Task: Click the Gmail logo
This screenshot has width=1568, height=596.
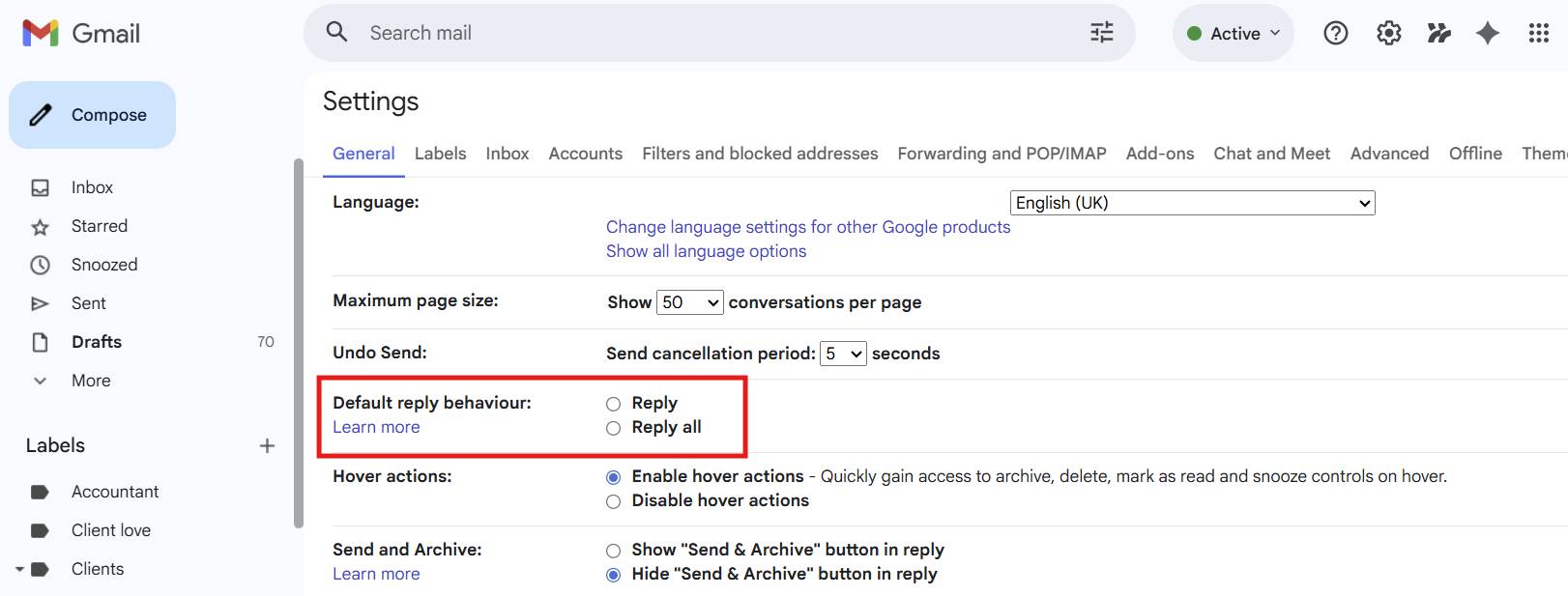Action: pos(81,33)
